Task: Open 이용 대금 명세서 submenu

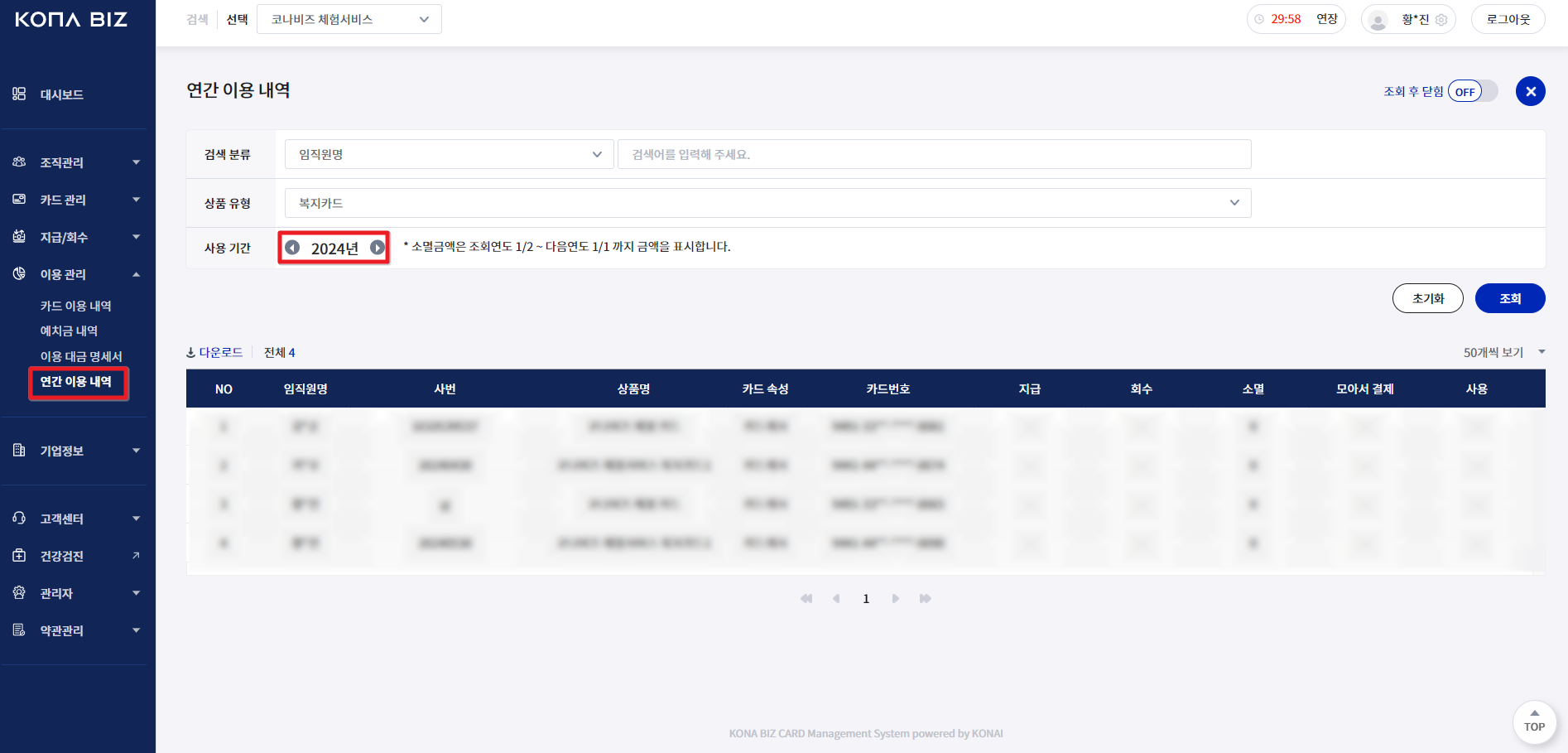Action: tap(81, 357)
